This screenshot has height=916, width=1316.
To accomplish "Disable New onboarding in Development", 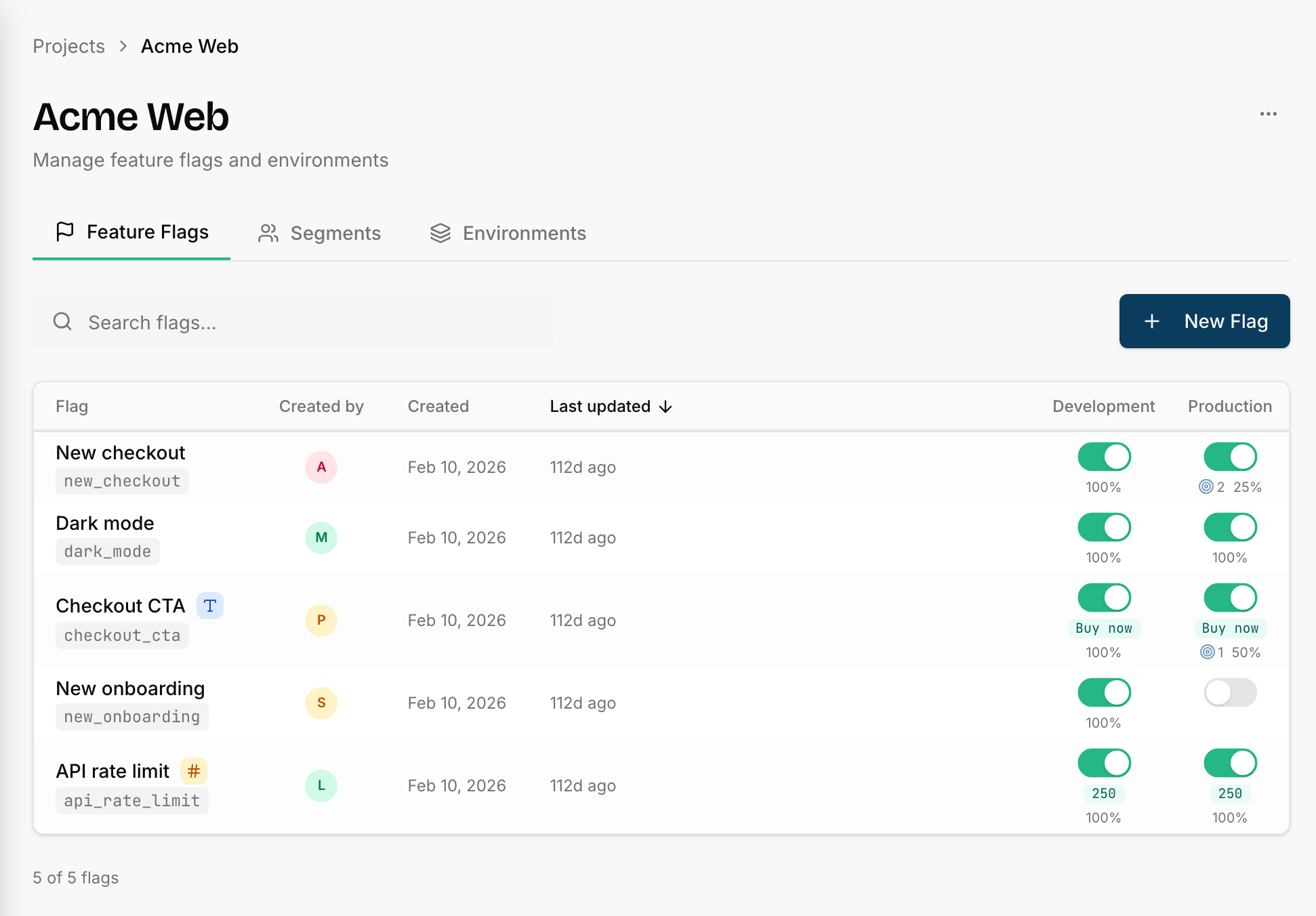I will tap(1104, 692).
